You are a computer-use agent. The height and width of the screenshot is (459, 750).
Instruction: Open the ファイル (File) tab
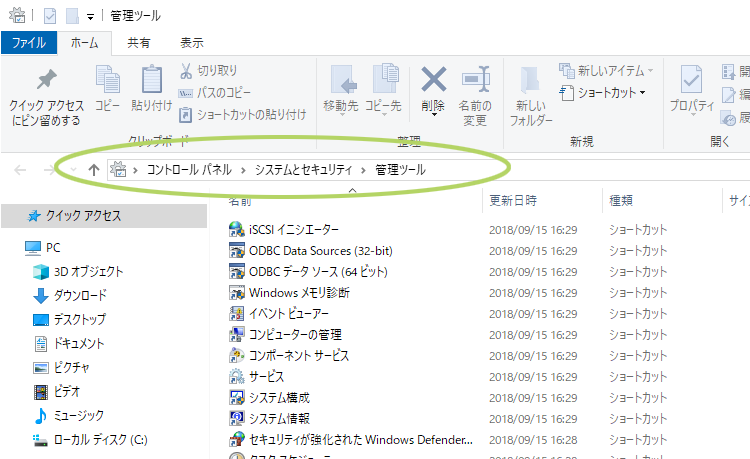(x=29, y=43)
